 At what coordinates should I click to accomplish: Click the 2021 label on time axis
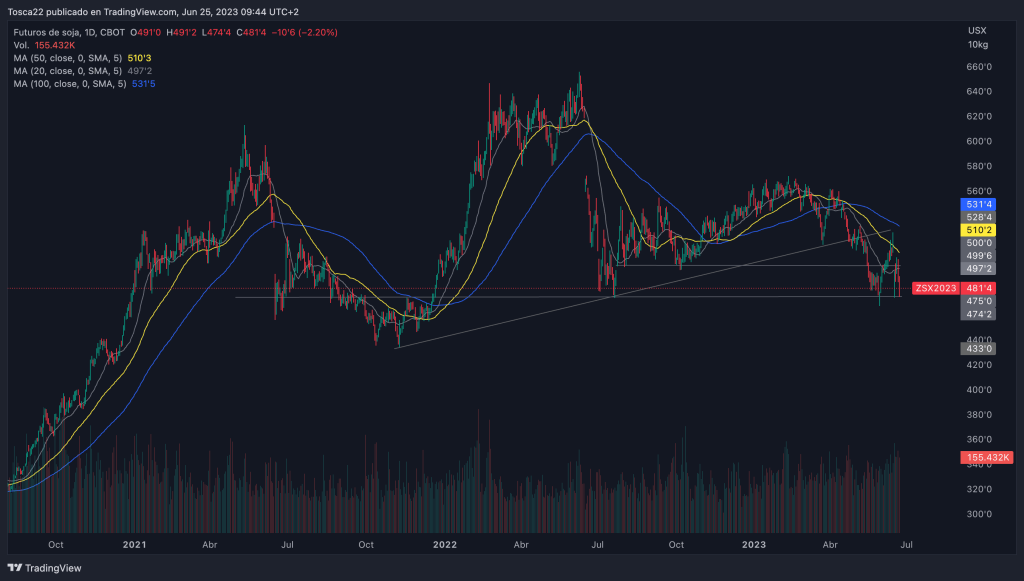(134, 545)
